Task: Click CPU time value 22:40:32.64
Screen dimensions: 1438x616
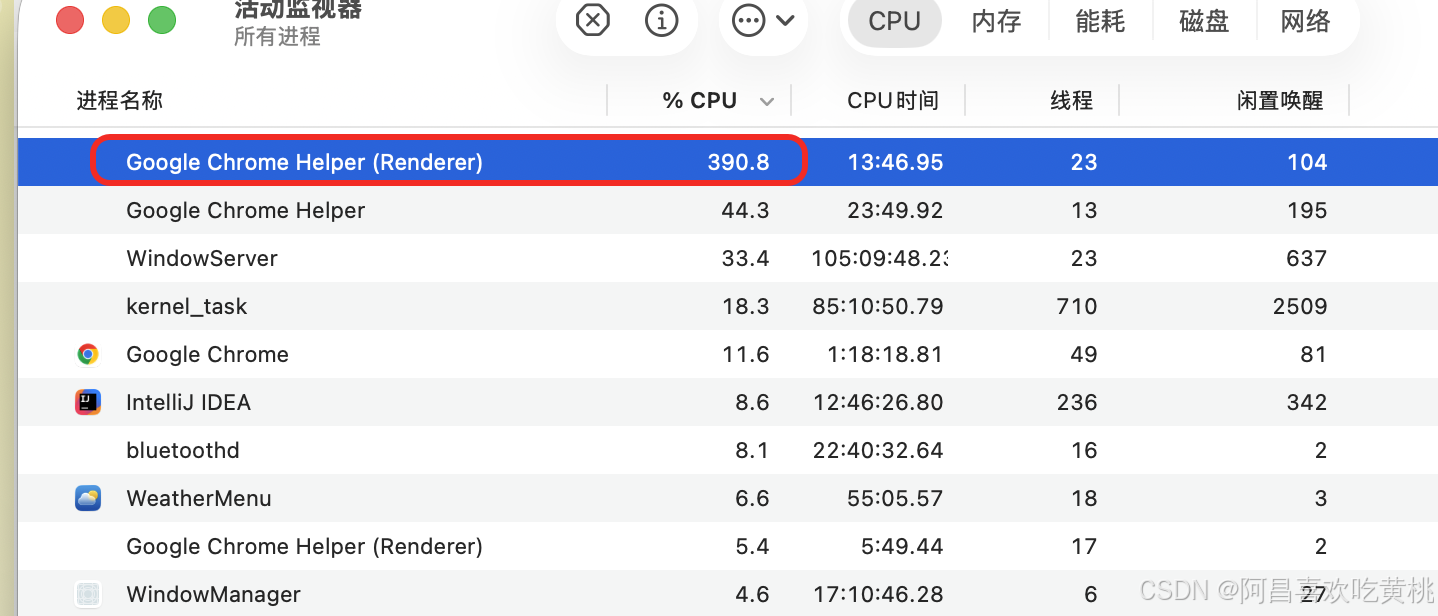Action: point(878,450)
